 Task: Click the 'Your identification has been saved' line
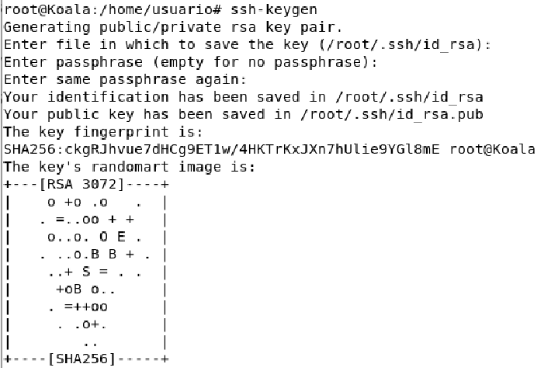point(243,97)
